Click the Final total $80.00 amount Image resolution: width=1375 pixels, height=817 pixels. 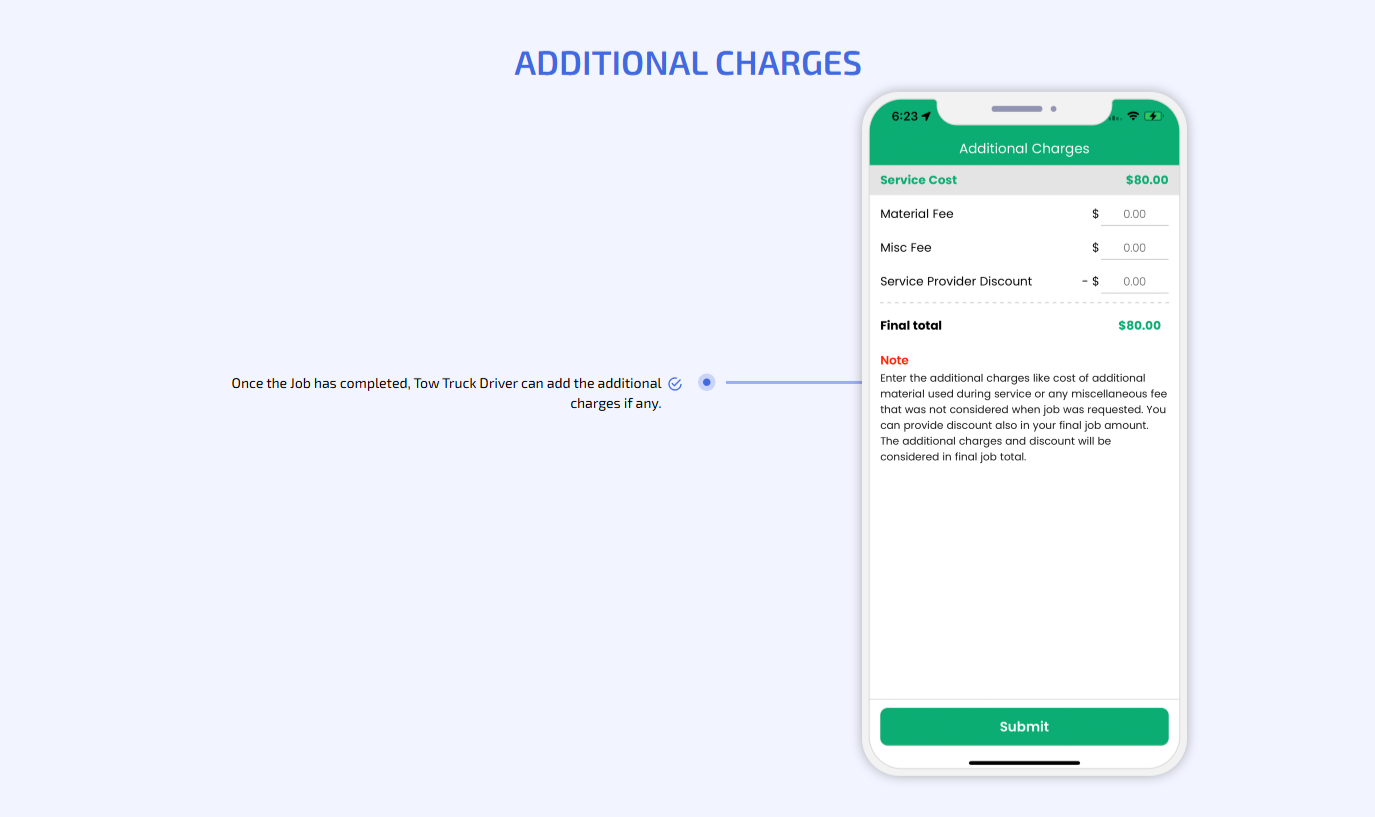coord(1139,325)
